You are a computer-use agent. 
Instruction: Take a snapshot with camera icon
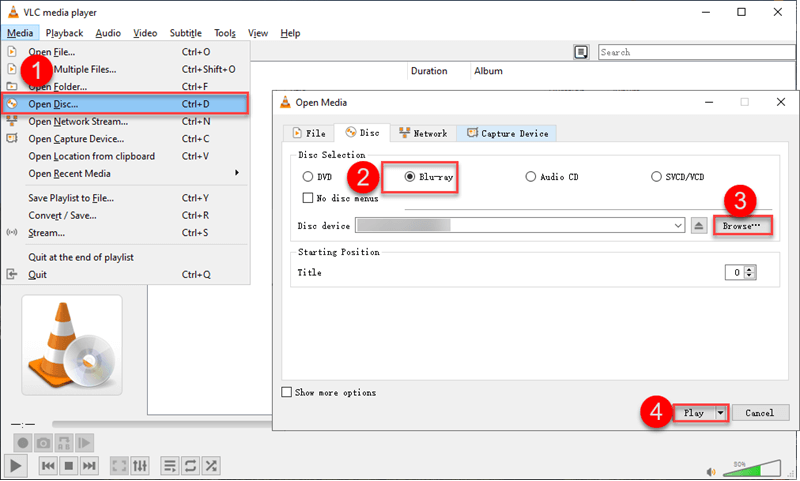click(43, 443)
